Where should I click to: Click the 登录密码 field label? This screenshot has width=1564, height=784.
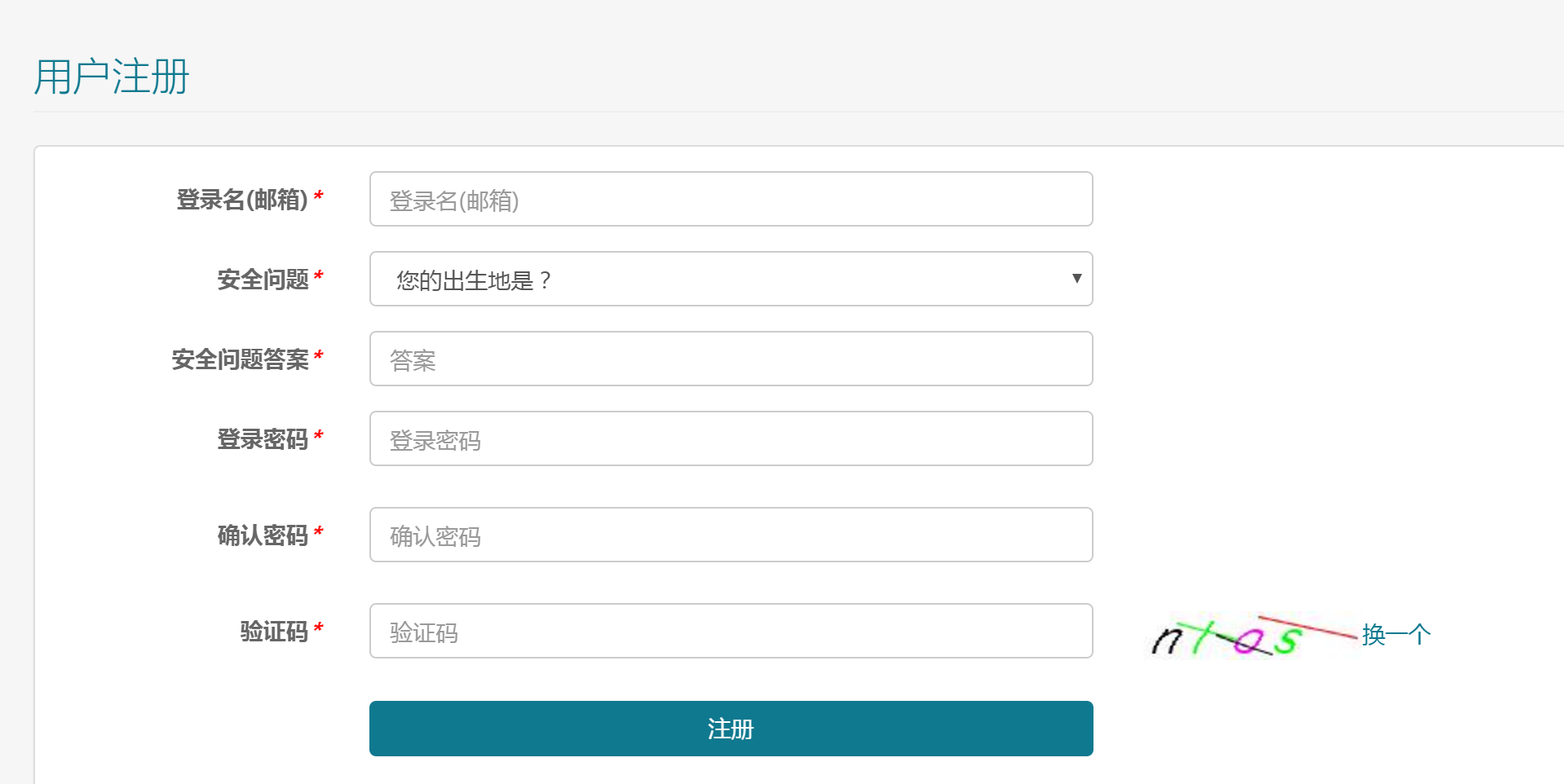coord(264,439)
